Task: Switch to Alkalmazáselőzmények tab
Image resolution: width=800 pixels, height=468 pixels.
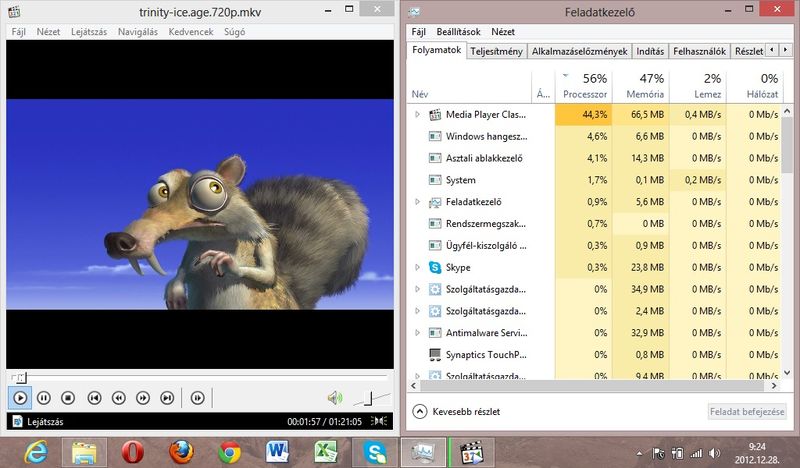Action: pyautogui.click(x=580, y=51)
